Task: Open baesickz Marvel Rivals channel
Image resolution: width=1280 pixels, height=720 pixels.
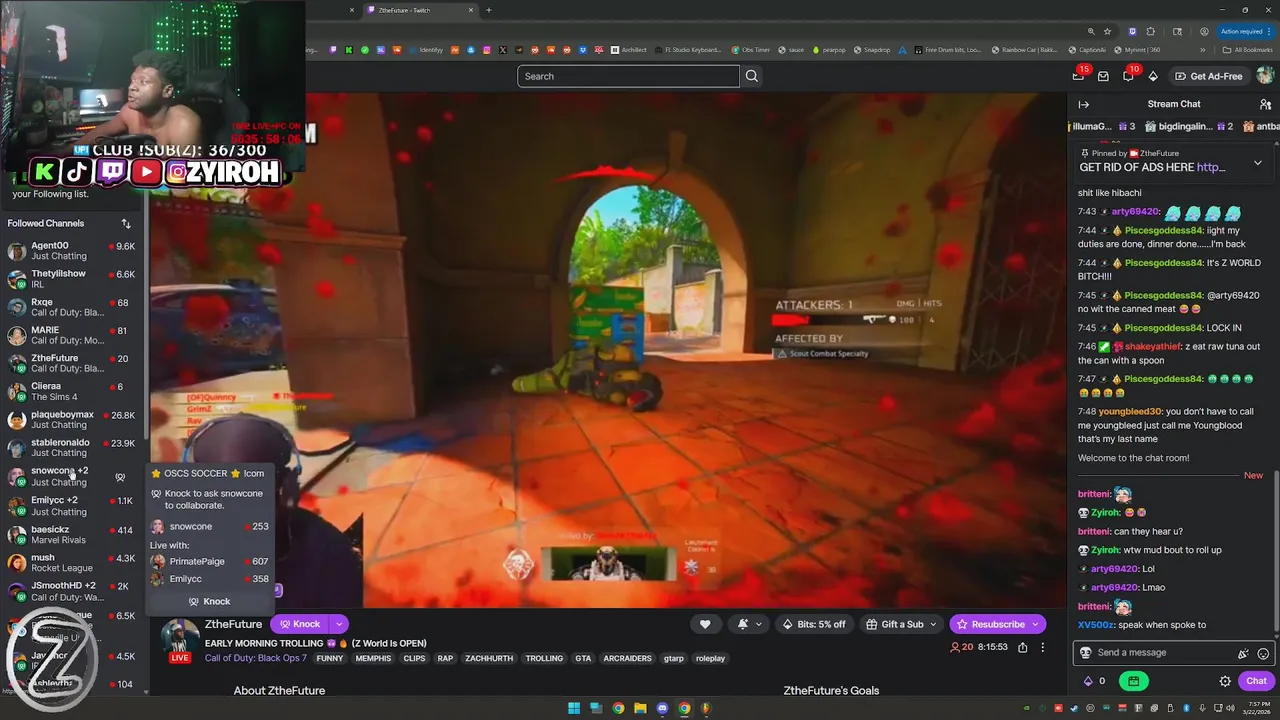Action: tap(72, 535)
